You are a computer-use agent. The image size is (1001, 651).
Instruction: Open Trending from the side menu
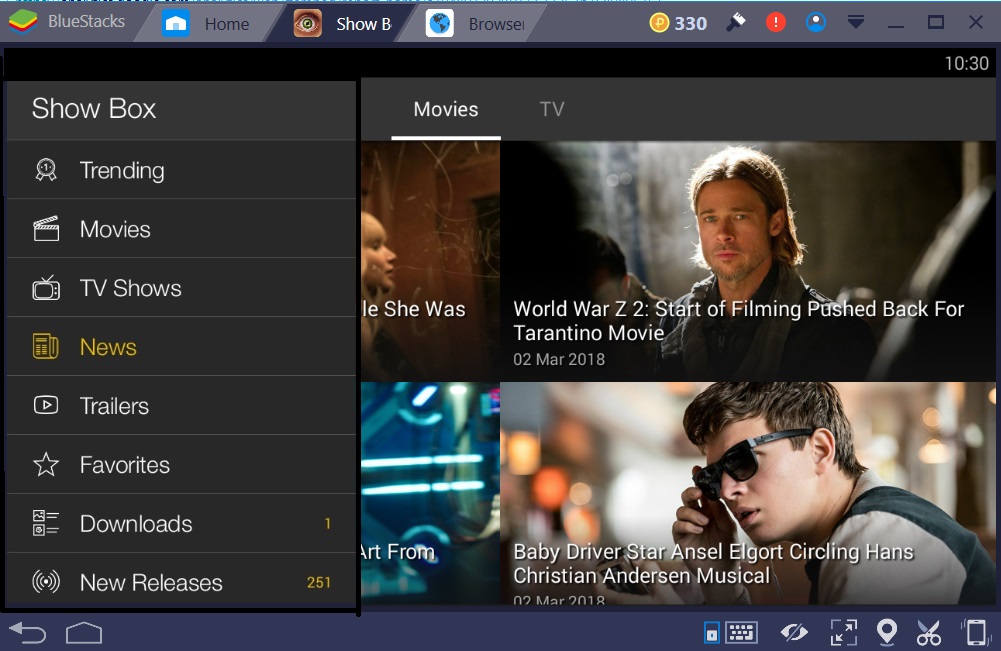point(181,170)
